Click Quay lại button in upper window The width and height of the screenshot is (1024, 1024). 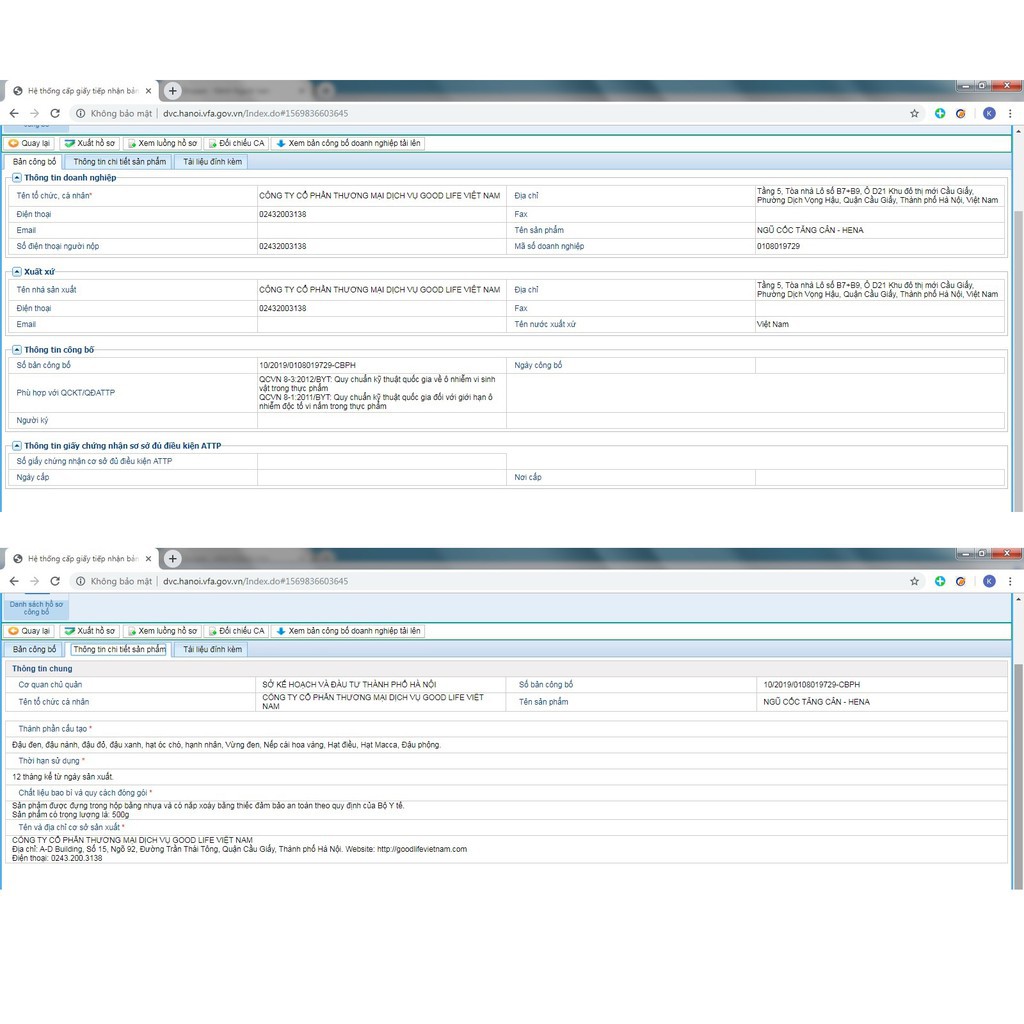pyautogui.click(x=30, y=143)
